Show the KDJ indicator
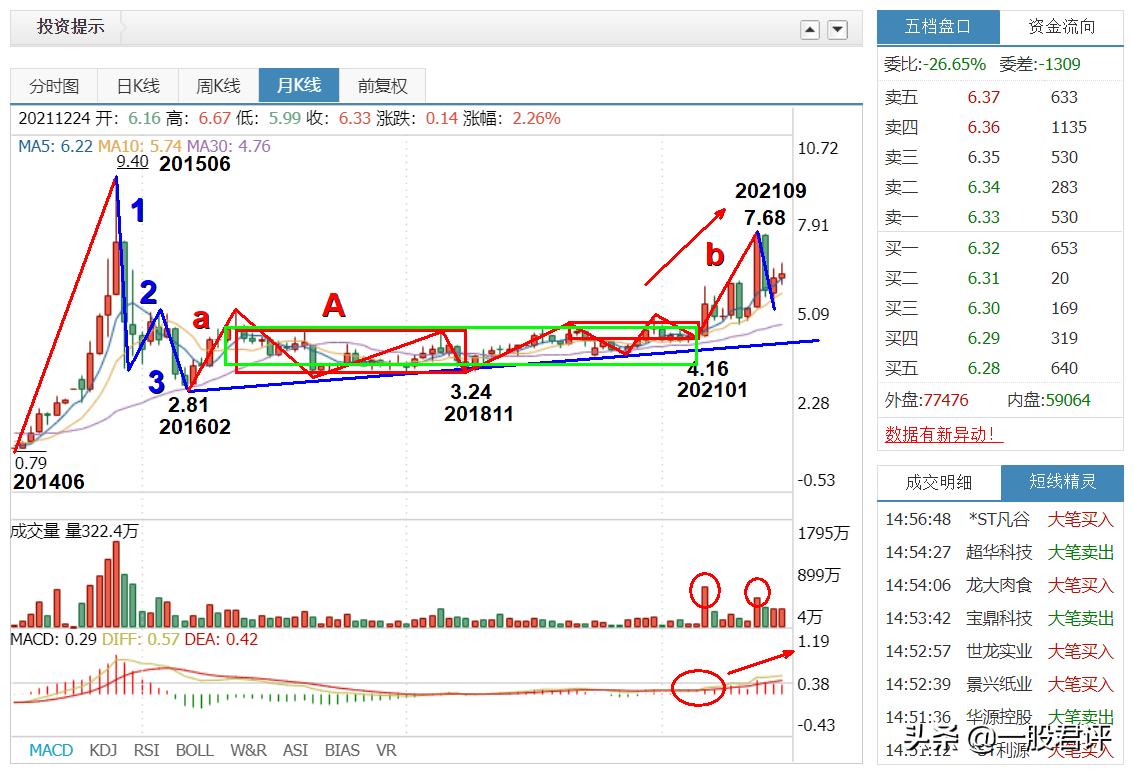 pos(103,750)
